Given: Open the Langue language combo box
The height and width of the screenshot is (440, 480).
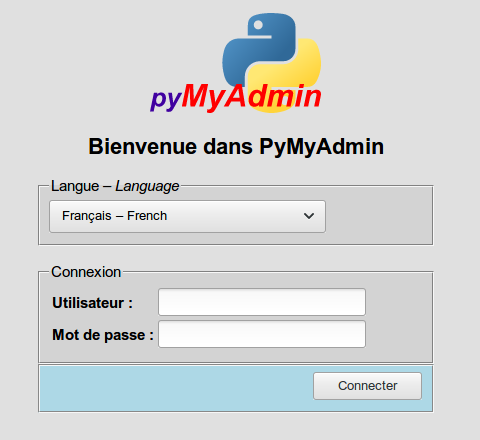Looking at the screenshot, I should 187,216.
